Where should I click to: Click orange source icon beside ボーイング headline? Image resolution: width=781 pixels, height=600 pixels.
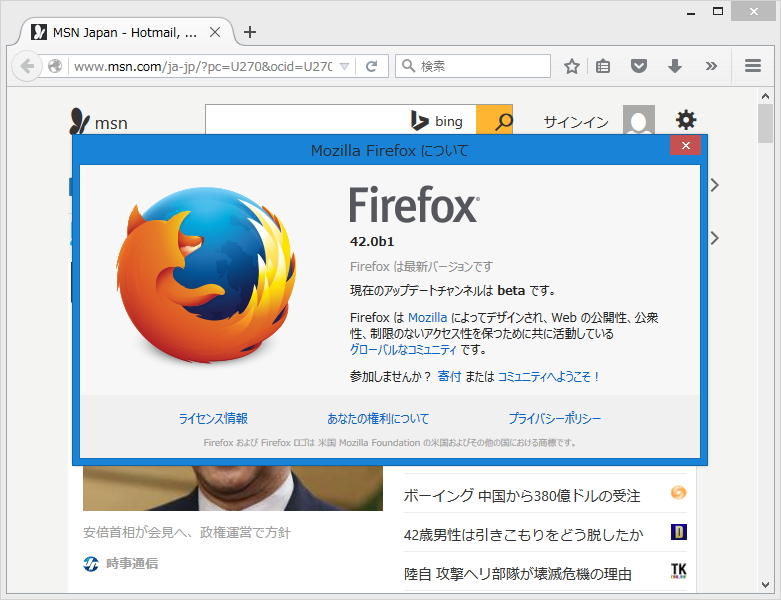pos(678,493)
